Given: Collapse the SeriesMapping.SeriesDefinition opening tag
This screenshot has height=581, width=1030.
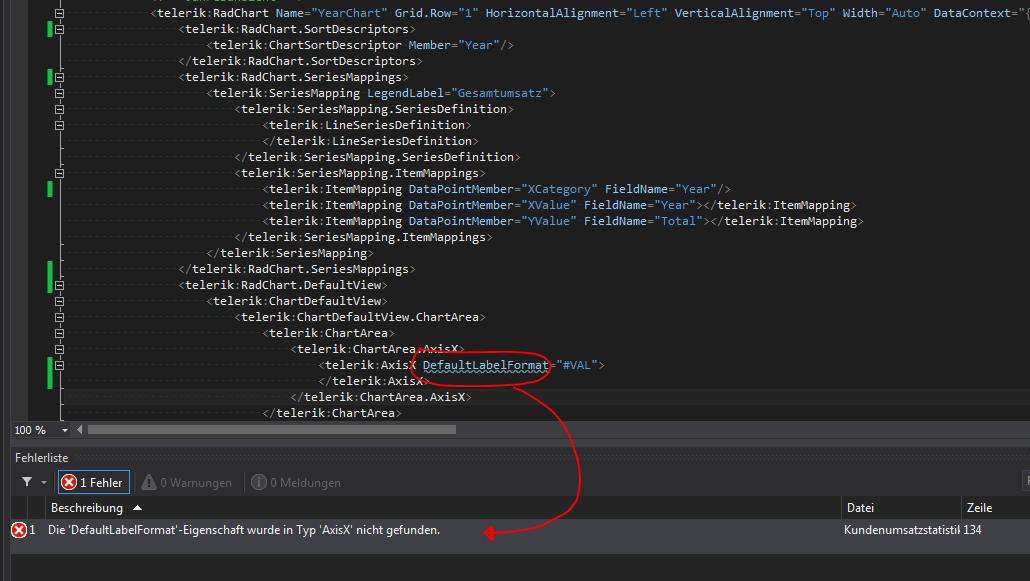Looking at the screenshot, I should coord(59,109).
